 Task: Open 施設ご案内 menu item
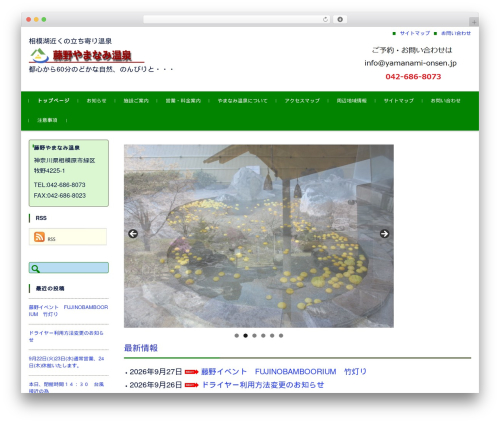(136, 101)
